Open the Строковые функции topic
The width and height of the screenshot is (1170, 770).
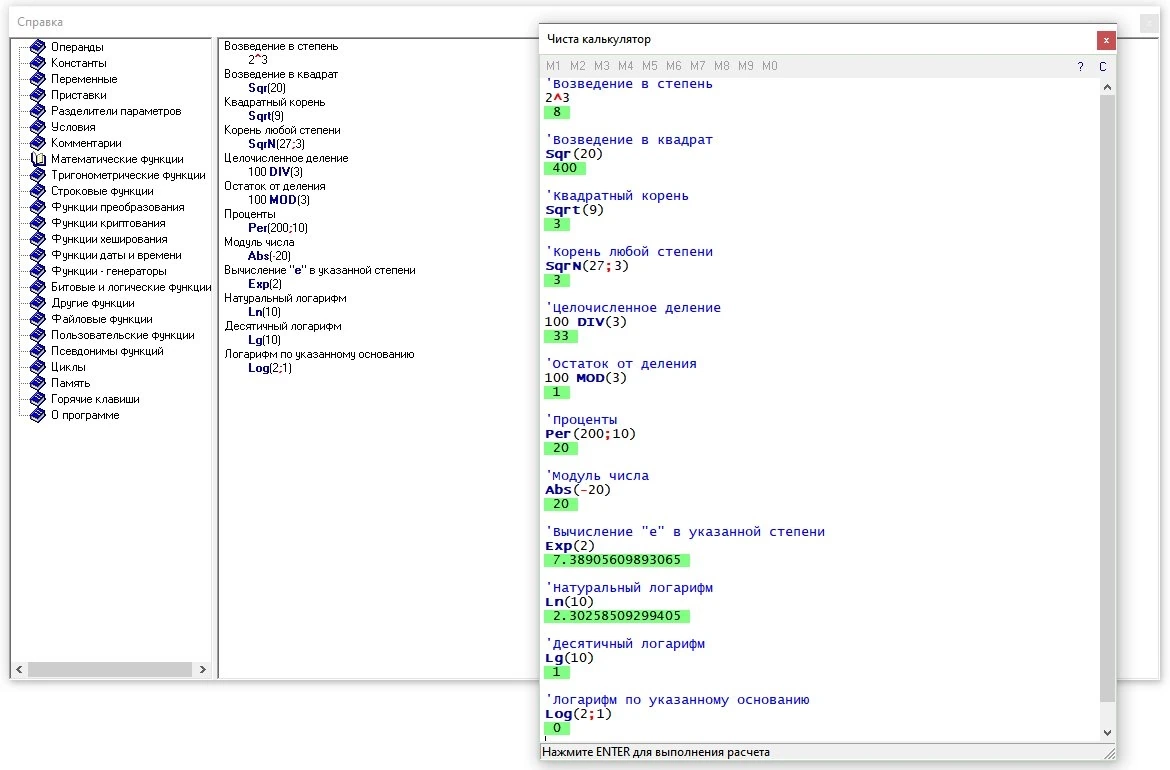tap(102, 191)
